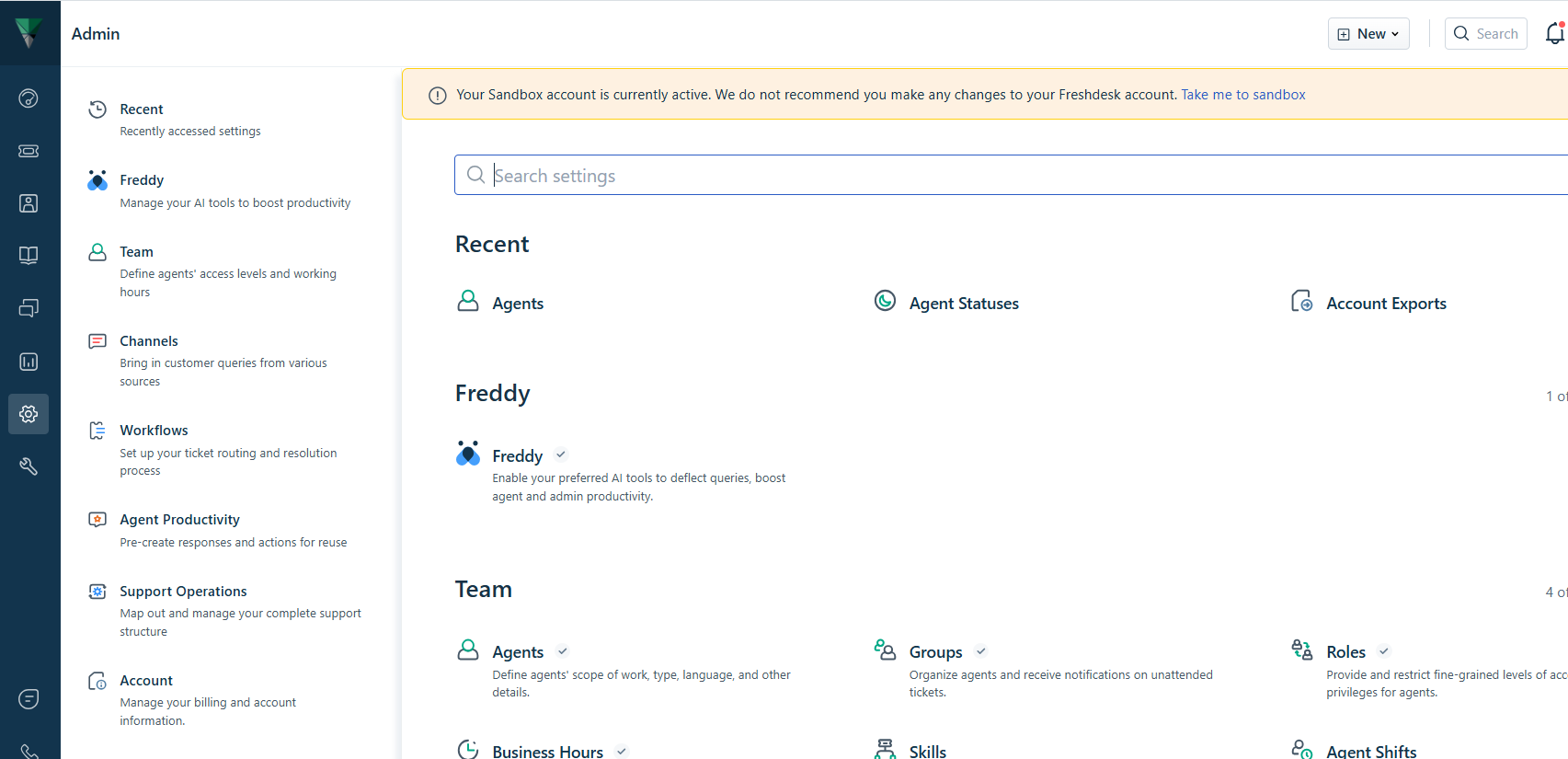
Task: Open the chat bubble icon near sidebar bottom
Action: 29,699
